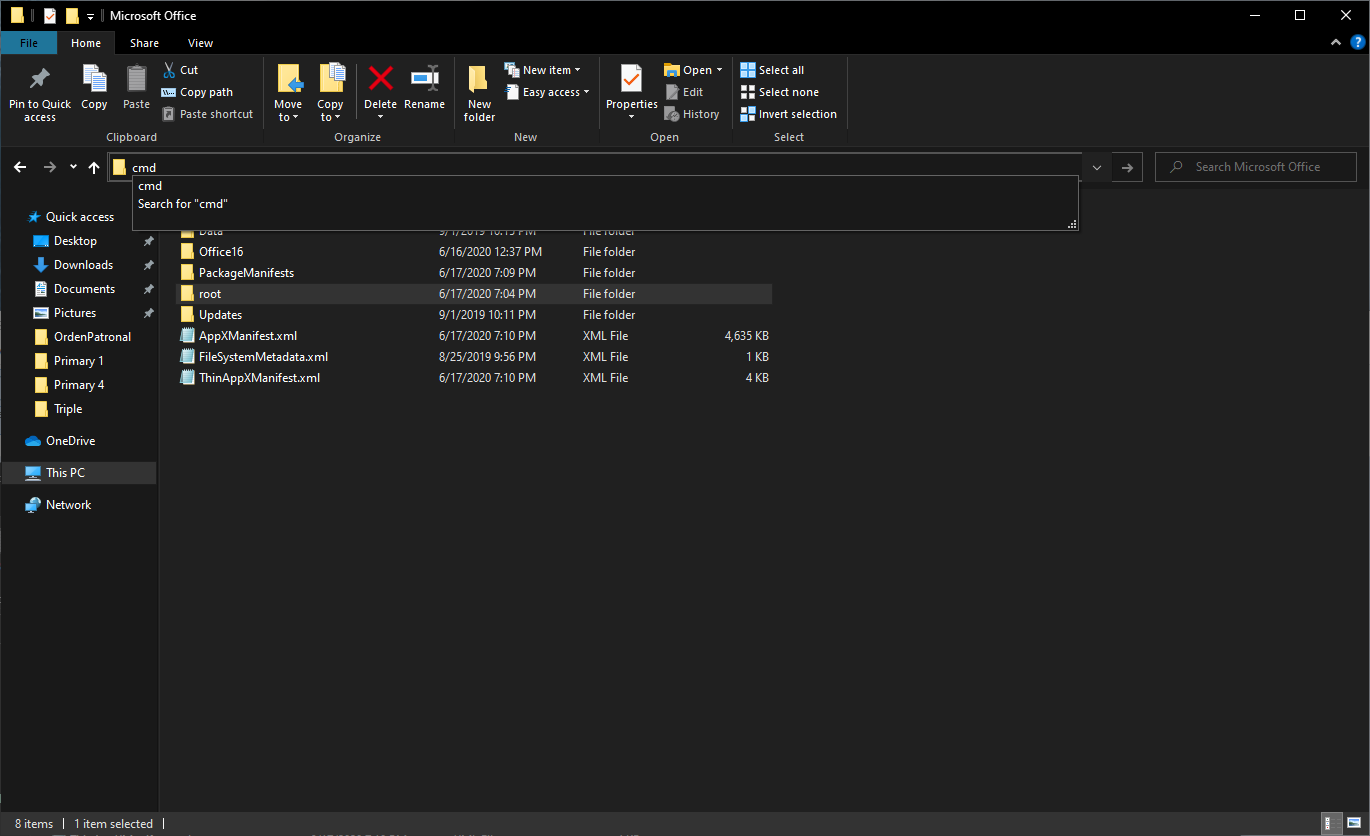Open the Copy to menu
This screenshot has width=1370, height=836.
330,93
